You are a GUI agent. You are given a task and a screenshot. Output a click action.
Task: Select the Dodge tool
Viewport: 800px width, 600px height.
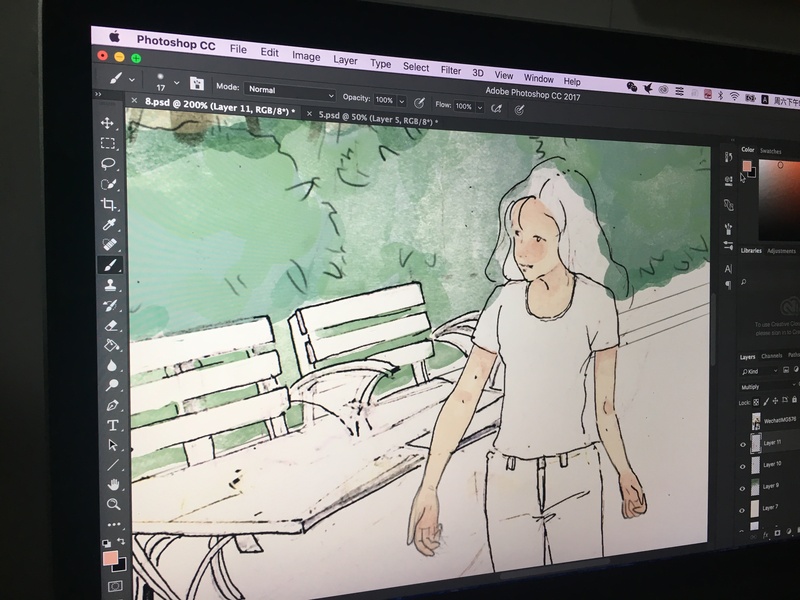pyautogui.click(x=112, y=385)
